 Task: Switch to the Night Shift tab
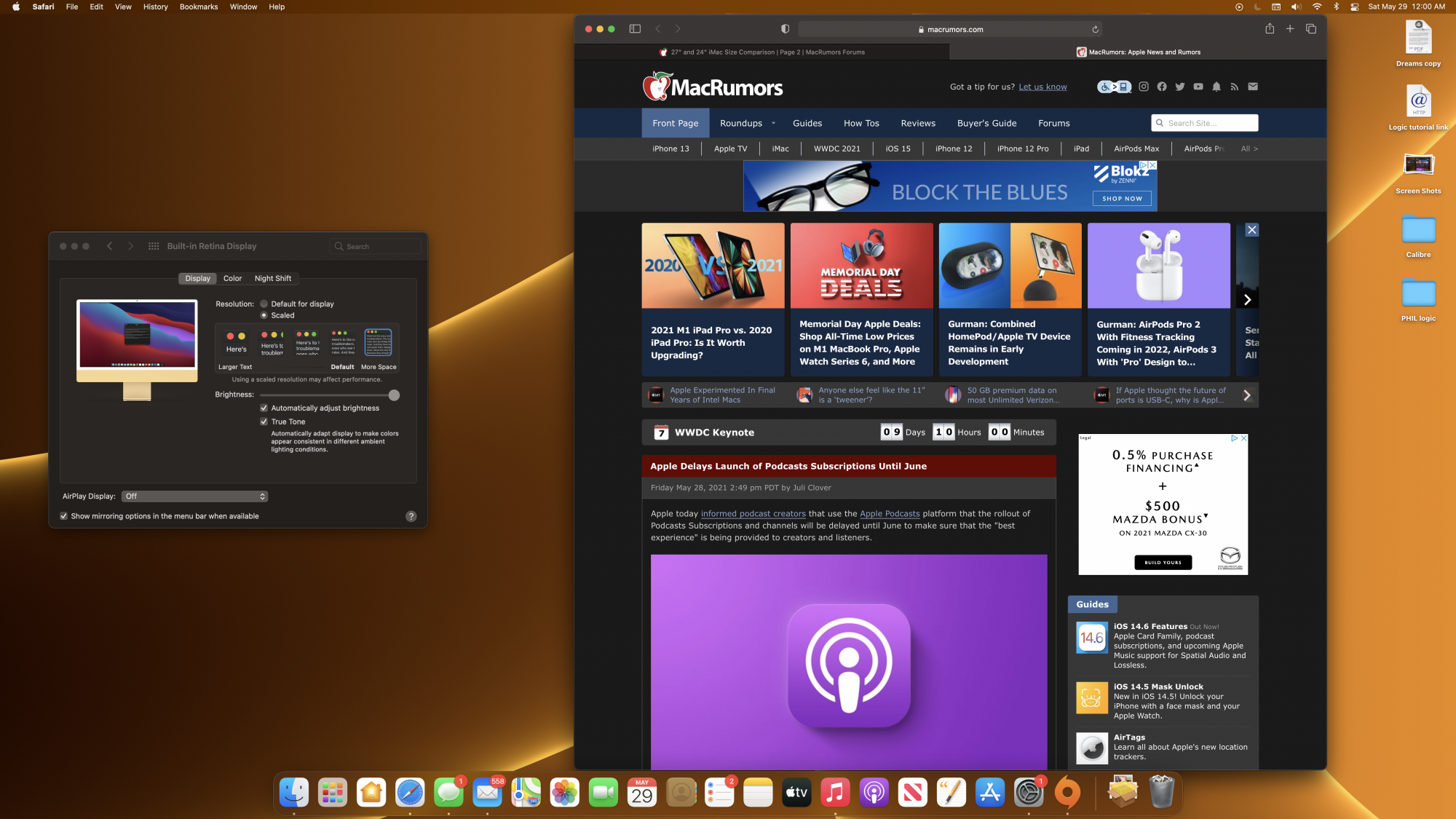coord(272,279)
